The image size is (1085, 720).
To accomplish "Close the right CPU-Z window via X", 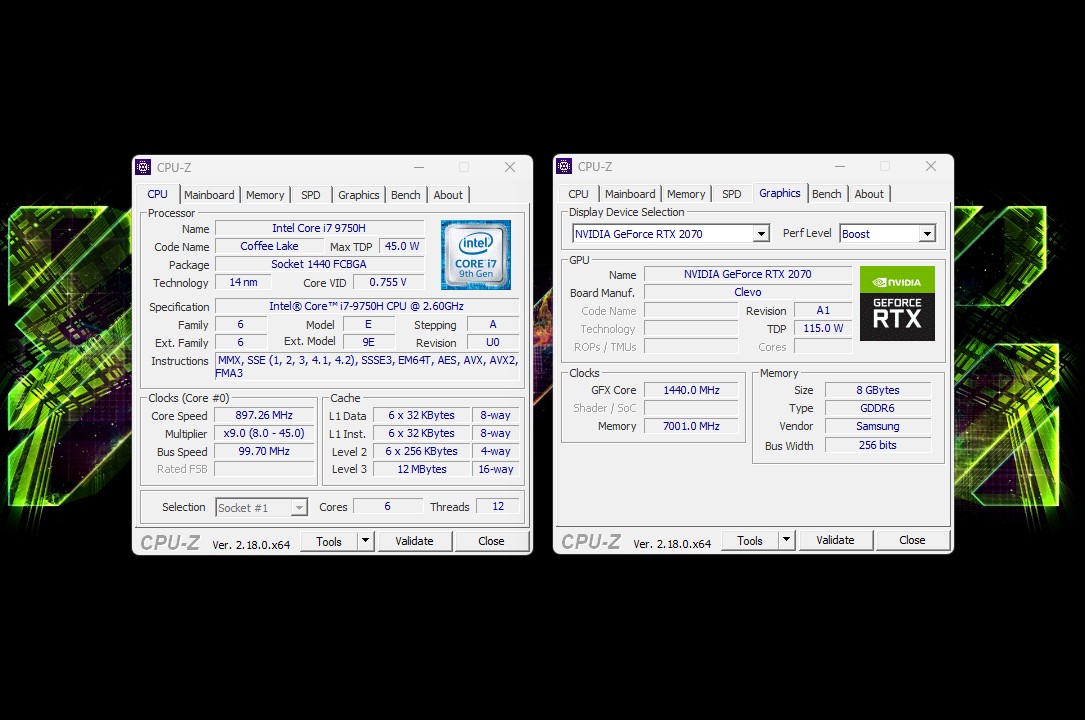I will point(931,166).
